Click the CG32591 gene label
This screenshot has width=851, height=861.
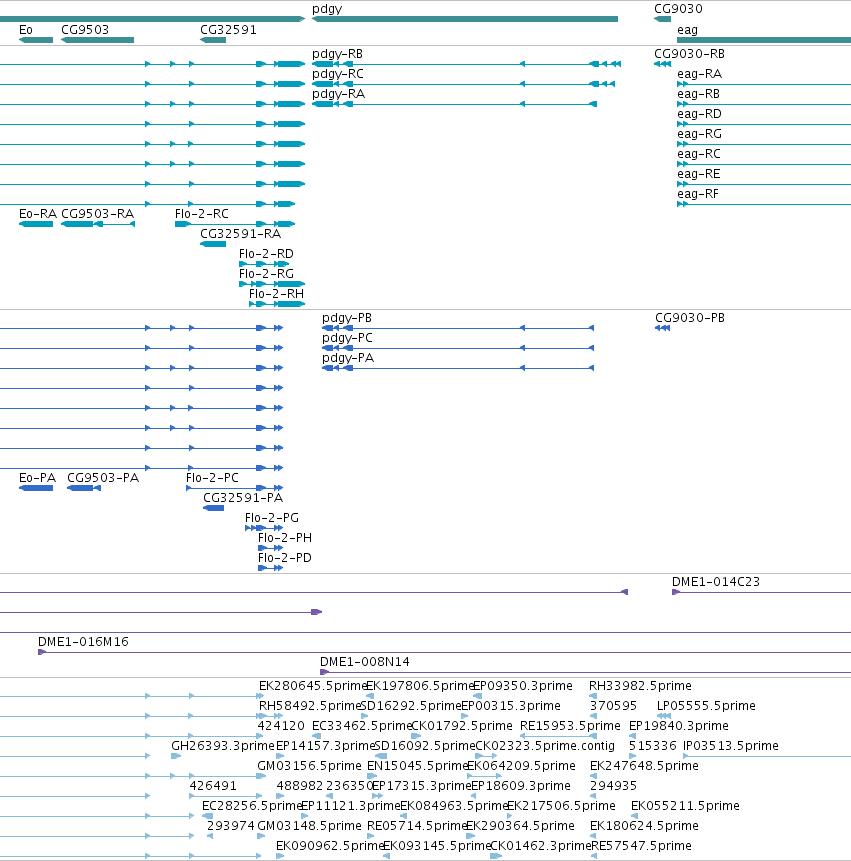coord(228,30)
